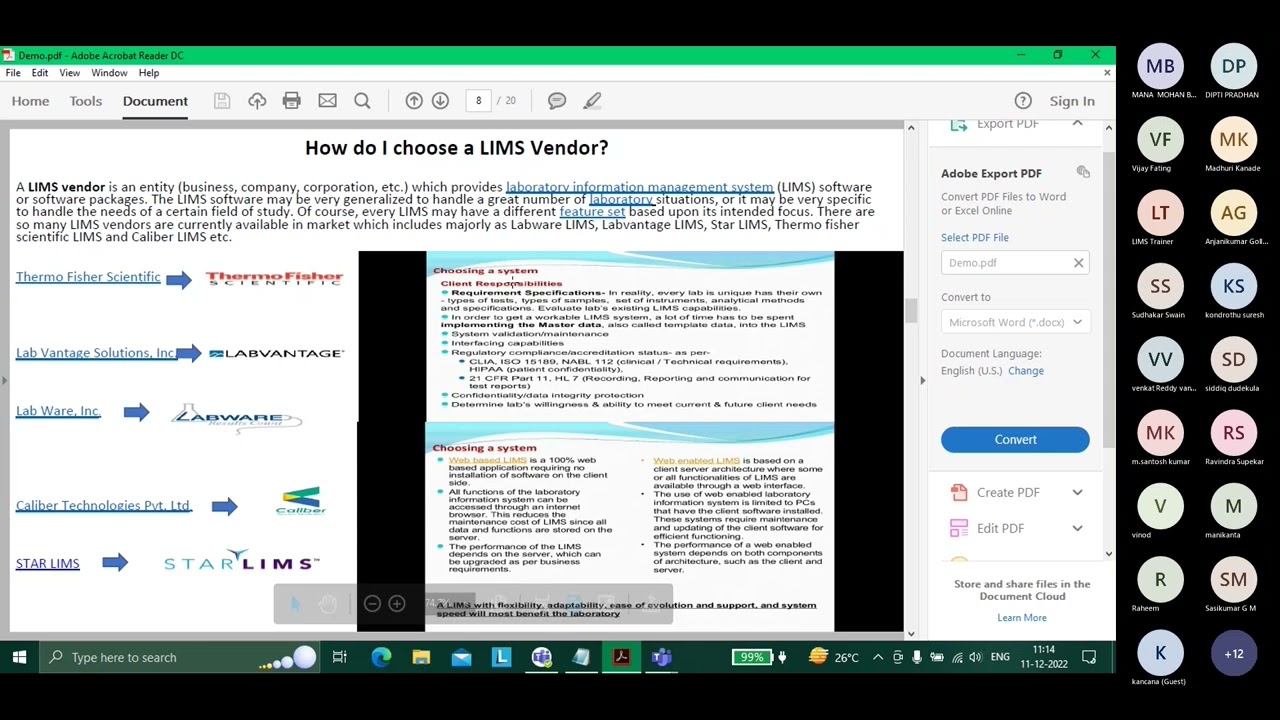Collapse the Export PDF section

point(1077,124)
